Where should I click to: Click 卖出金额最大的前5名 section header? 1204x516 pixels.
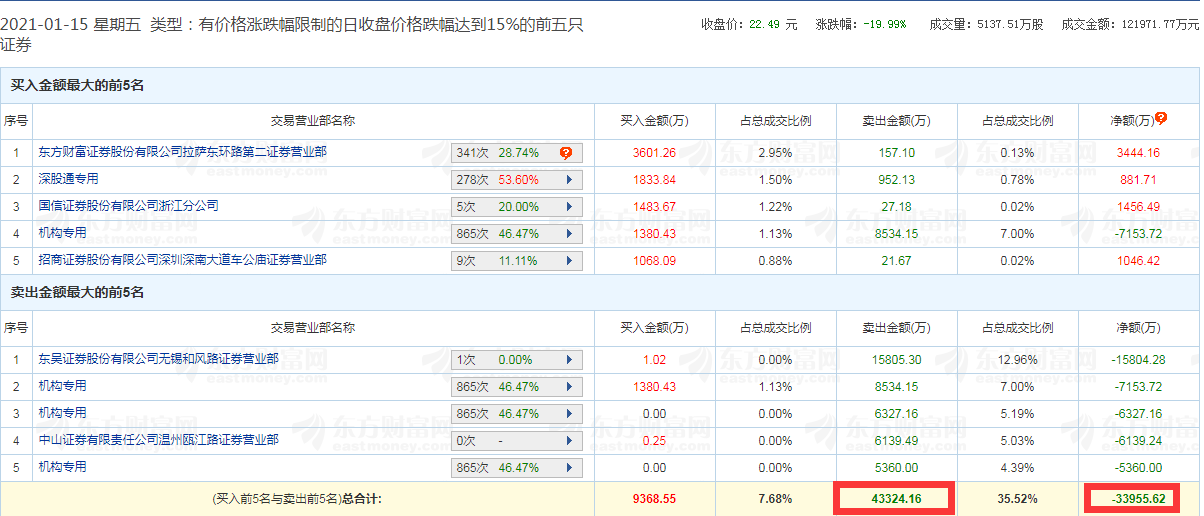tap(77, 293)
